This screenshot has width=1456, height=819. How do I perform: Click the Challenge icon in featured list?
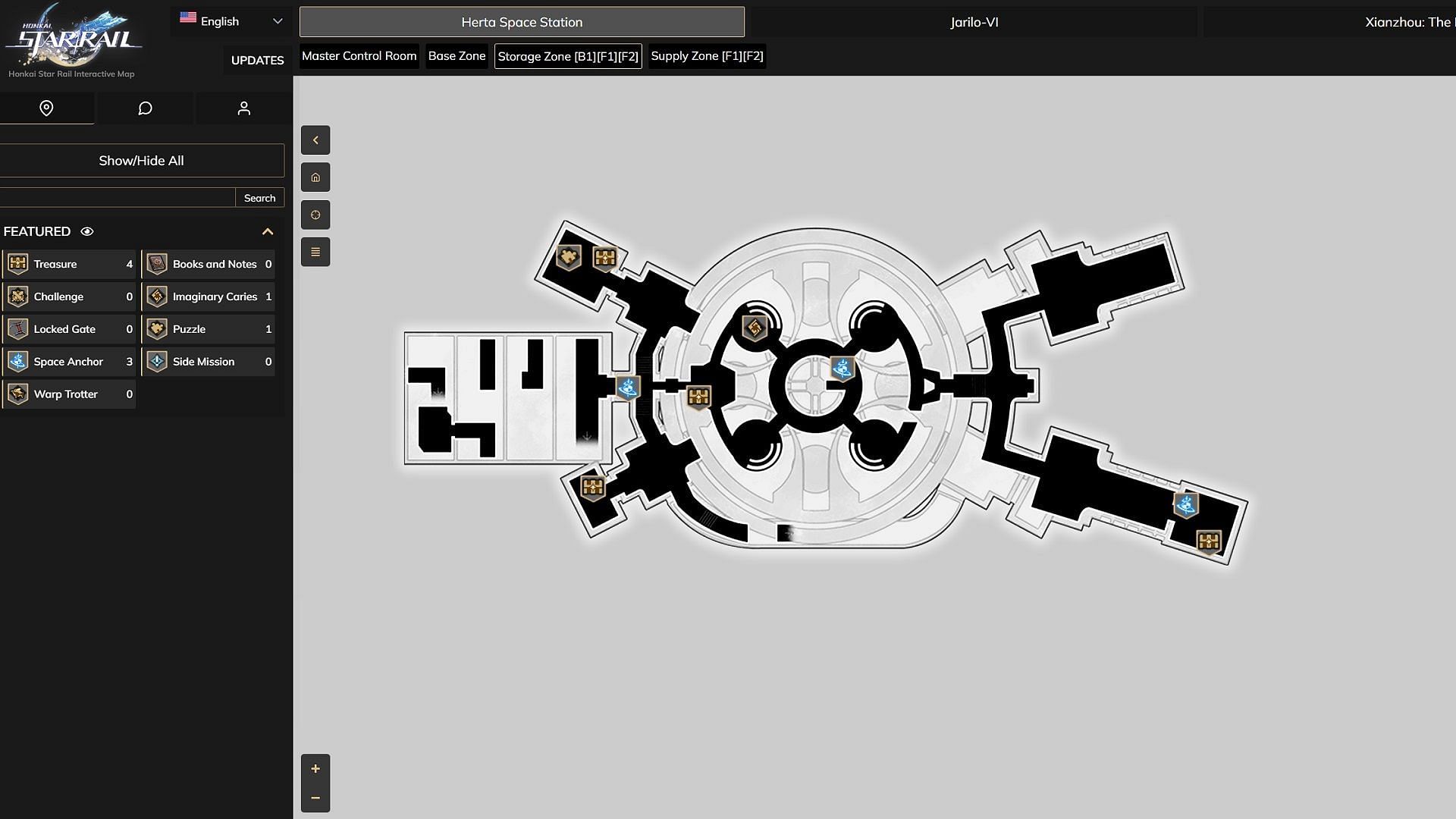click(18, 295)
